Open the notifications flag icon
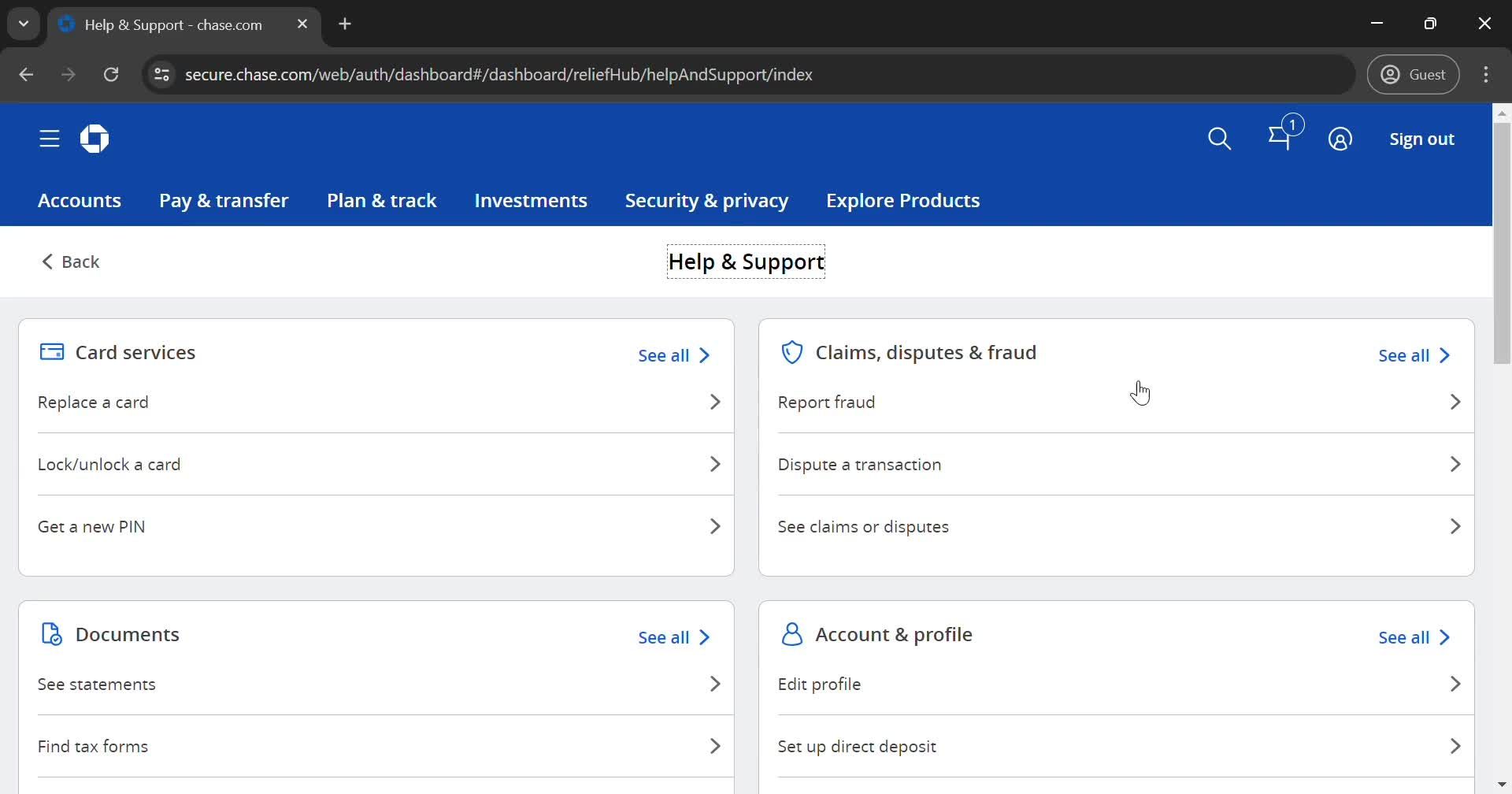Image resolution: width=1512 pixels, height=794 pixels. point(1280,139)
